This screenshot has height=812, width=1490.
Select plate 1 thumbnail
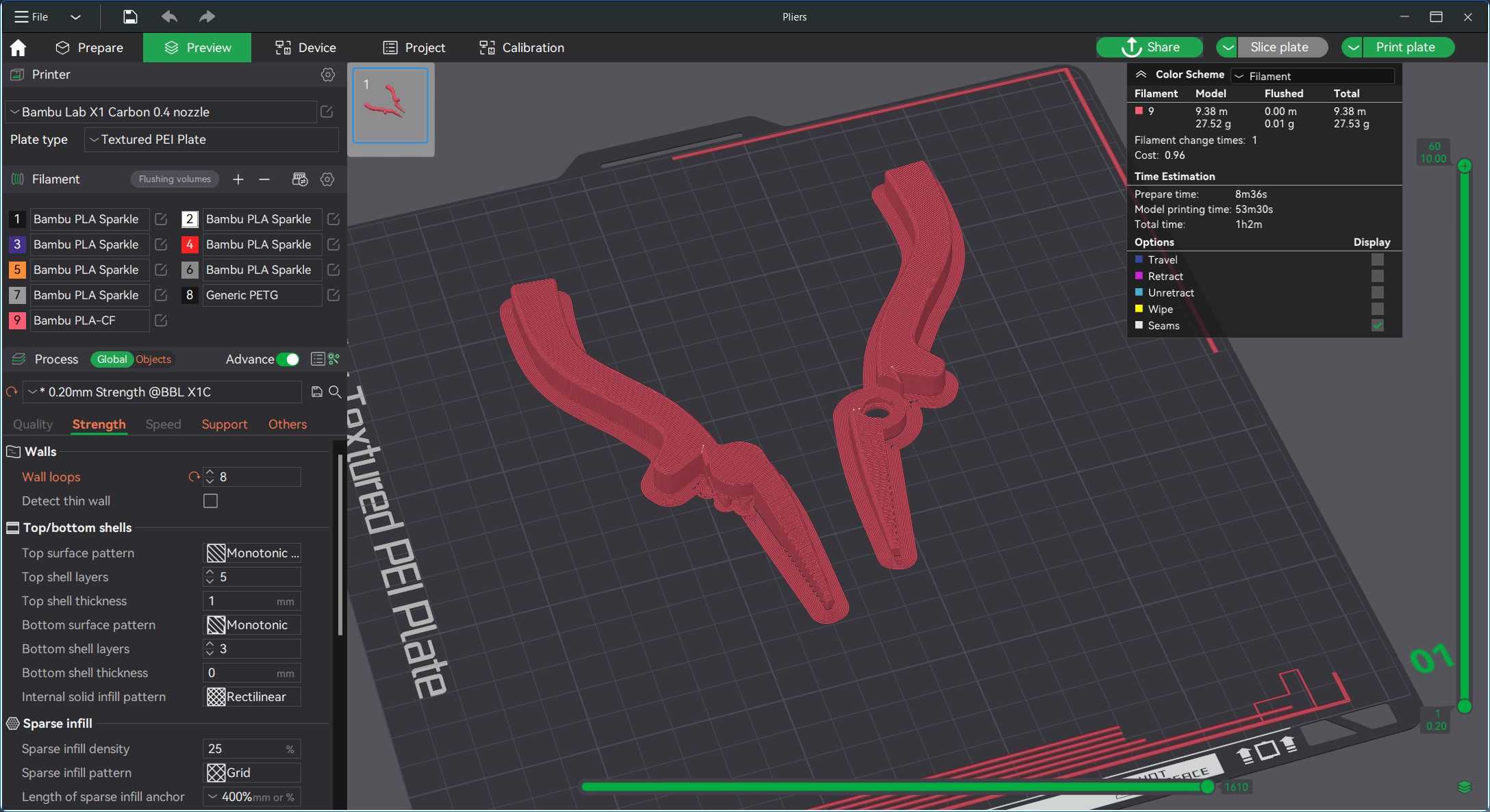pyautogui.click(x=390, y=105)
